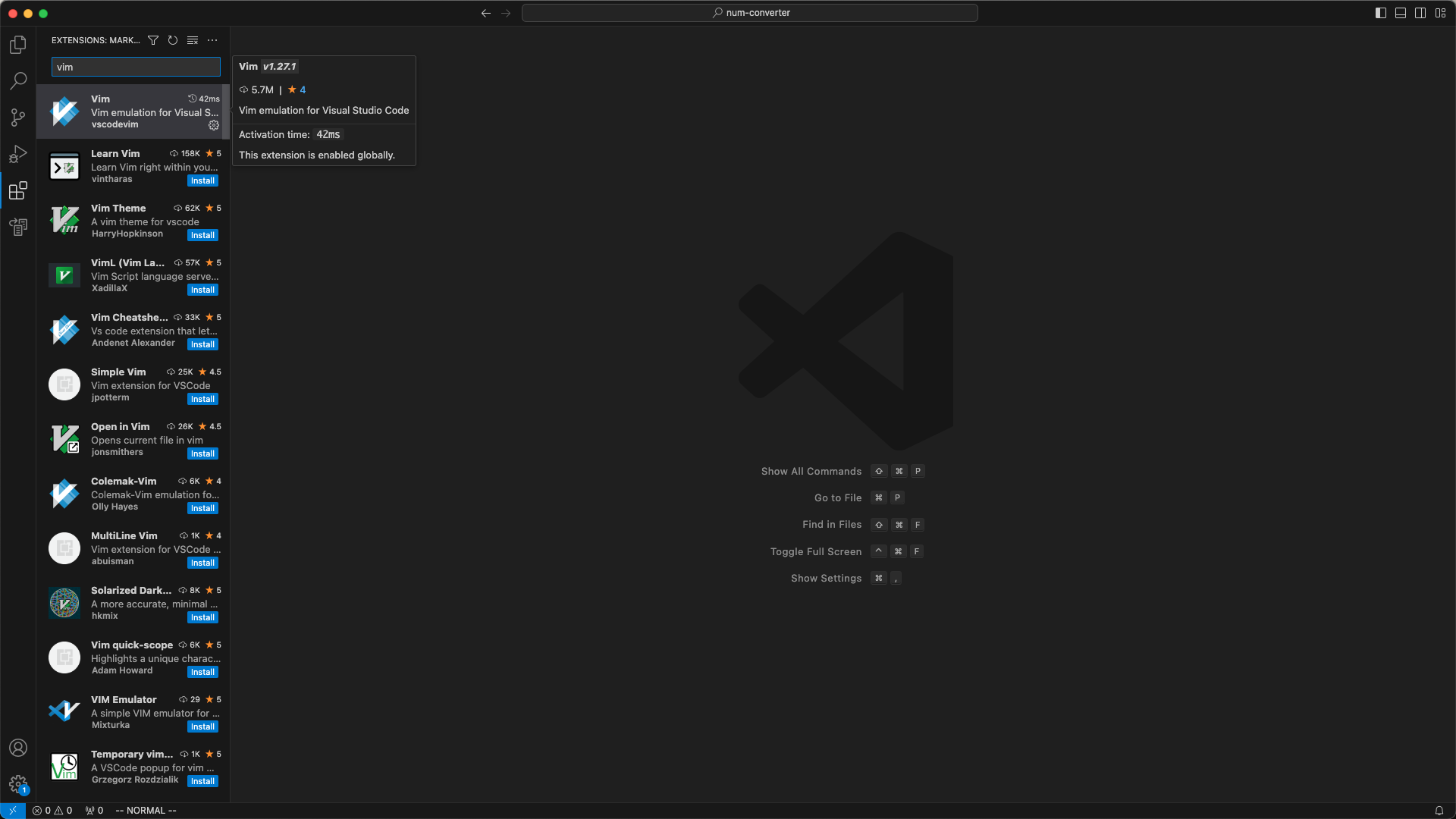Toggle the primary side bar visibility

1381,13
